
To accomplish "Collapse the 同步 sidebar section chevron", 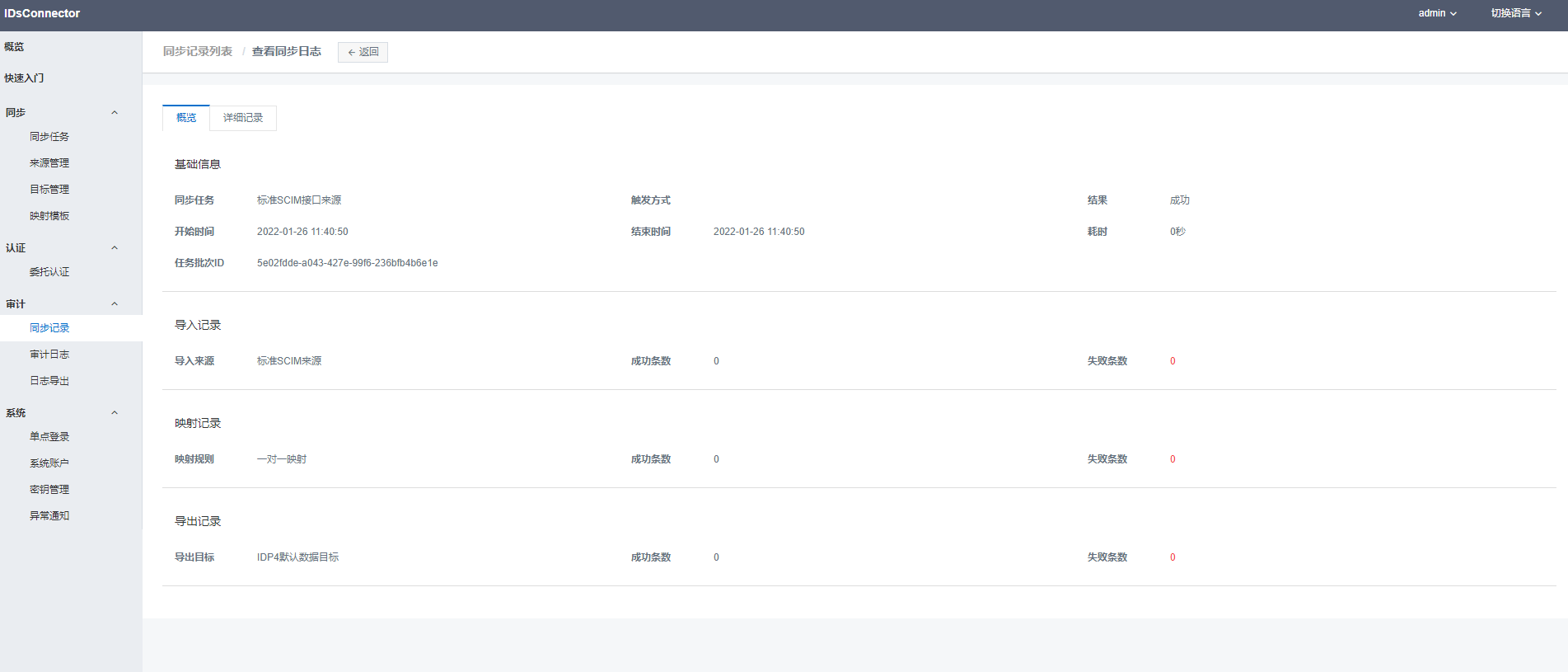I will point(115,113).
